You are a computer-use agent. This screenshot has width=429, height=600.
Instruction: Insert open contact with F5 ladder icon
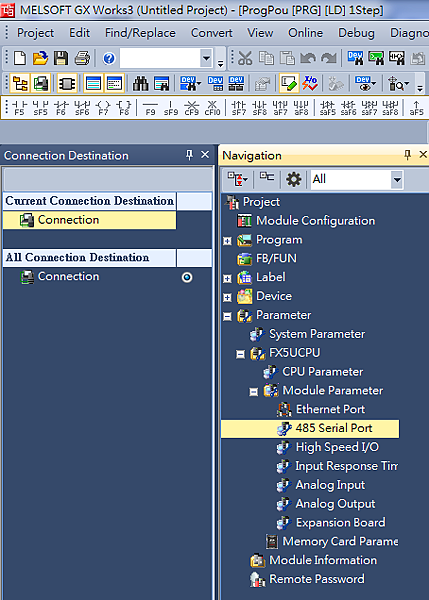[20, 108]
